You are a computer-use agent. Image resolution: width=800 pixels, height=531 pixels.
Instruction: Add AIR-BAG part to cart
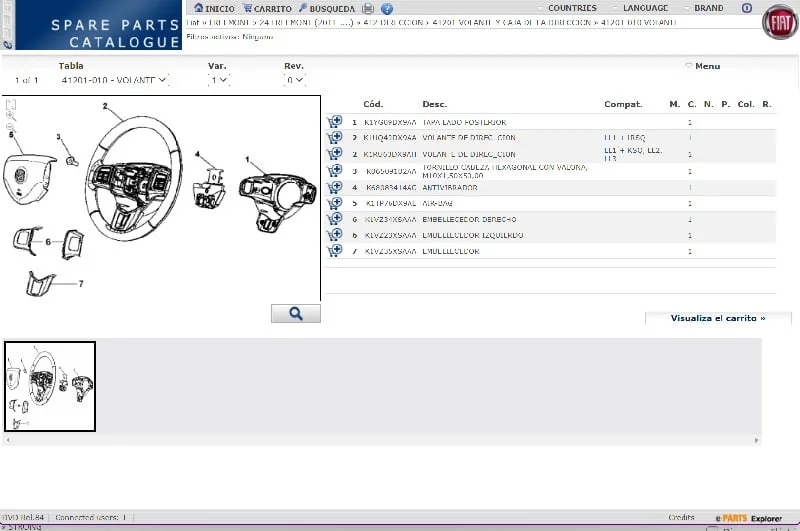(334, 203)
